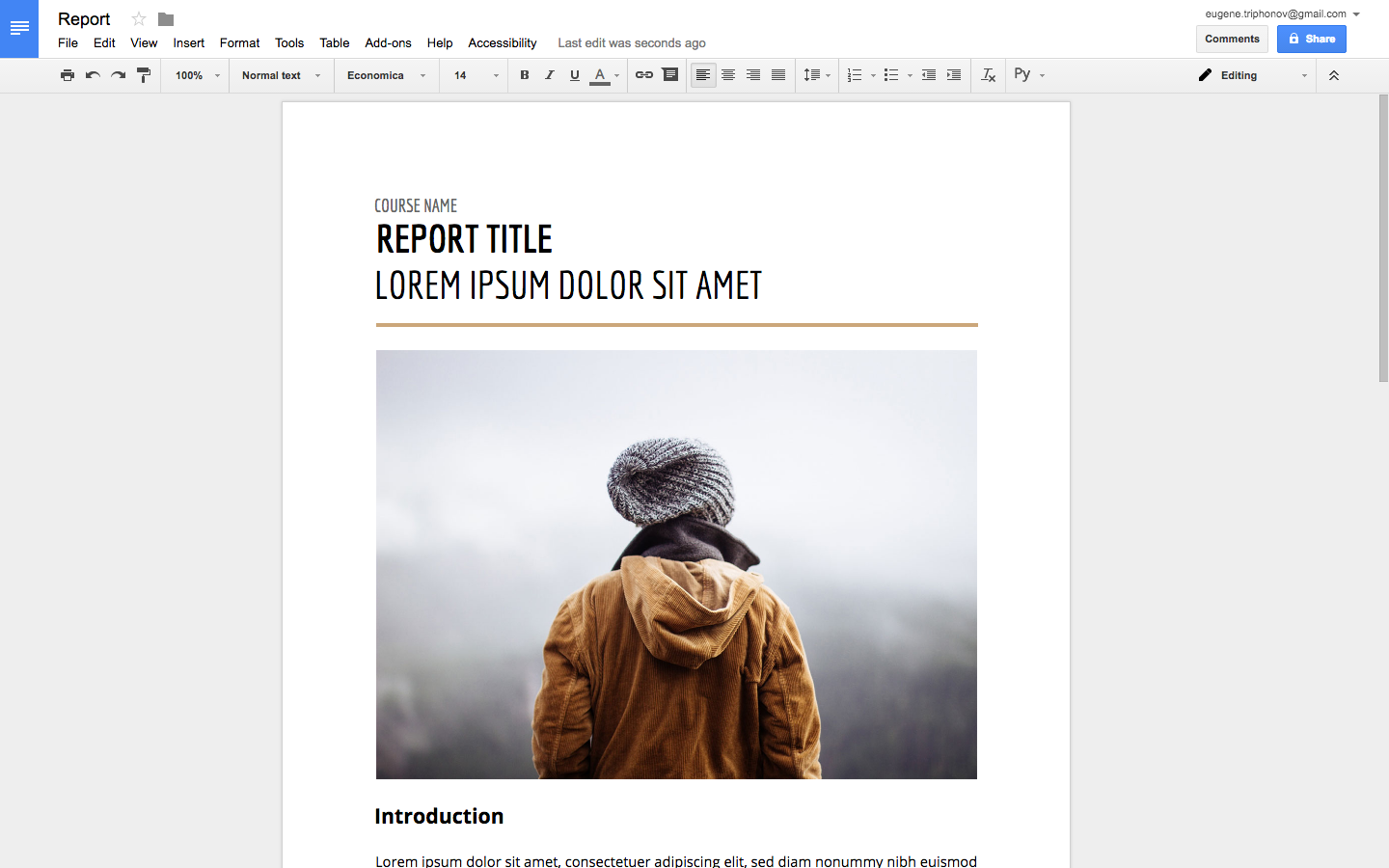Screen dimensions: 1389x868
Task: Open the line spacing menu
Action: tap(817, 75)
